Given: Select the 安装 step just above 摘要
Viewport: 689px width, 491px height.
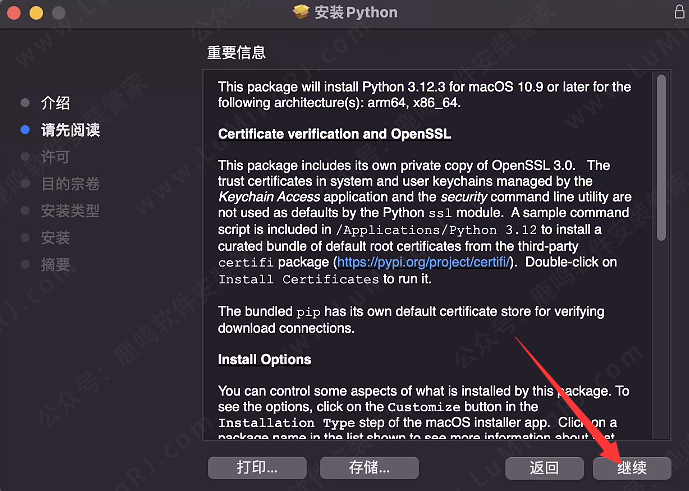Looking at the screenshot, I should (x=55, y=238).
